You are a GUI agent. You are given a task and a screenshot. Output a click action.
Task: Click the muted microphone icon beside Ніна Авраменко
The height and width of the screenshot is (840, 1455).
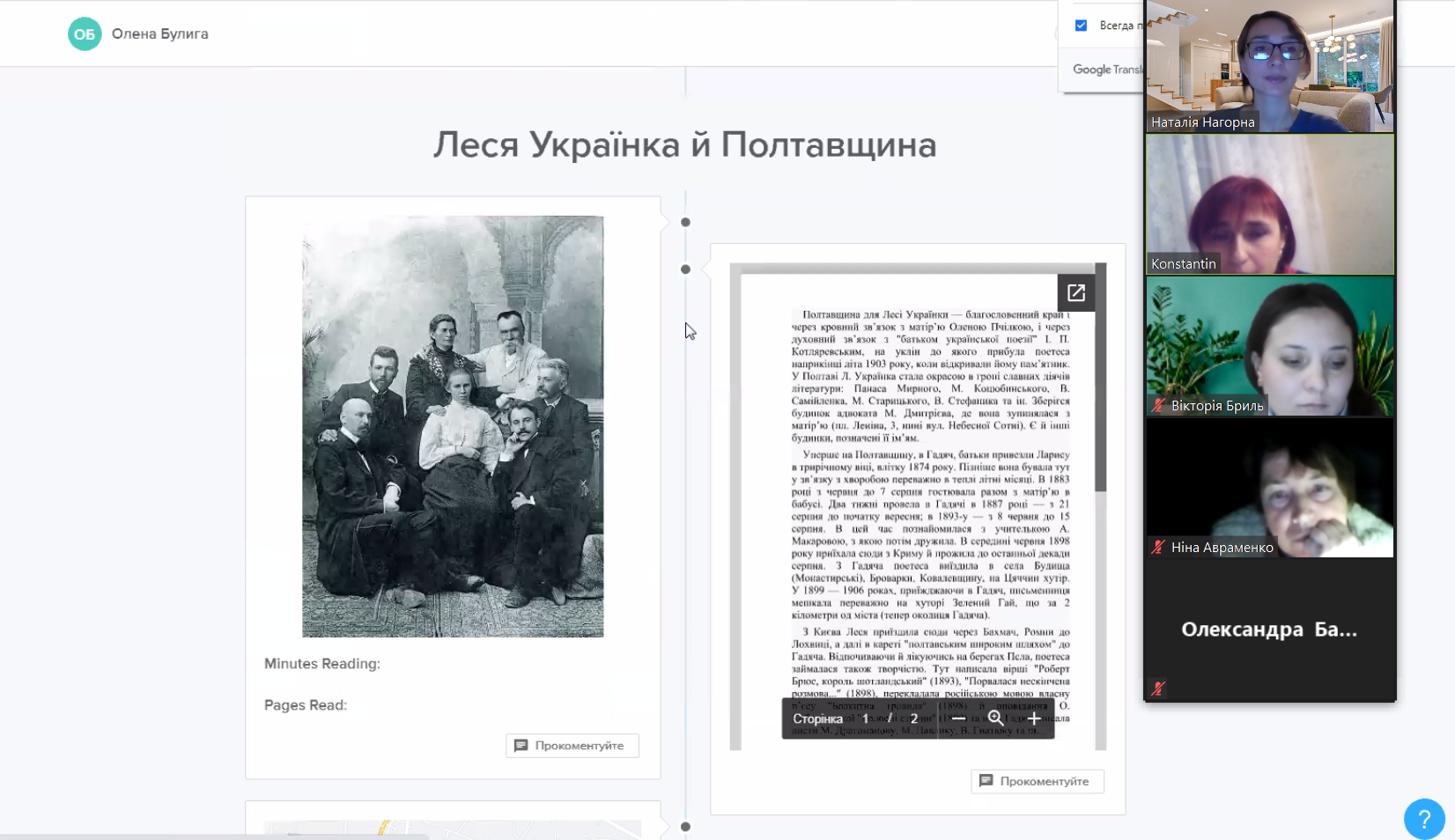click(1159, 548)
